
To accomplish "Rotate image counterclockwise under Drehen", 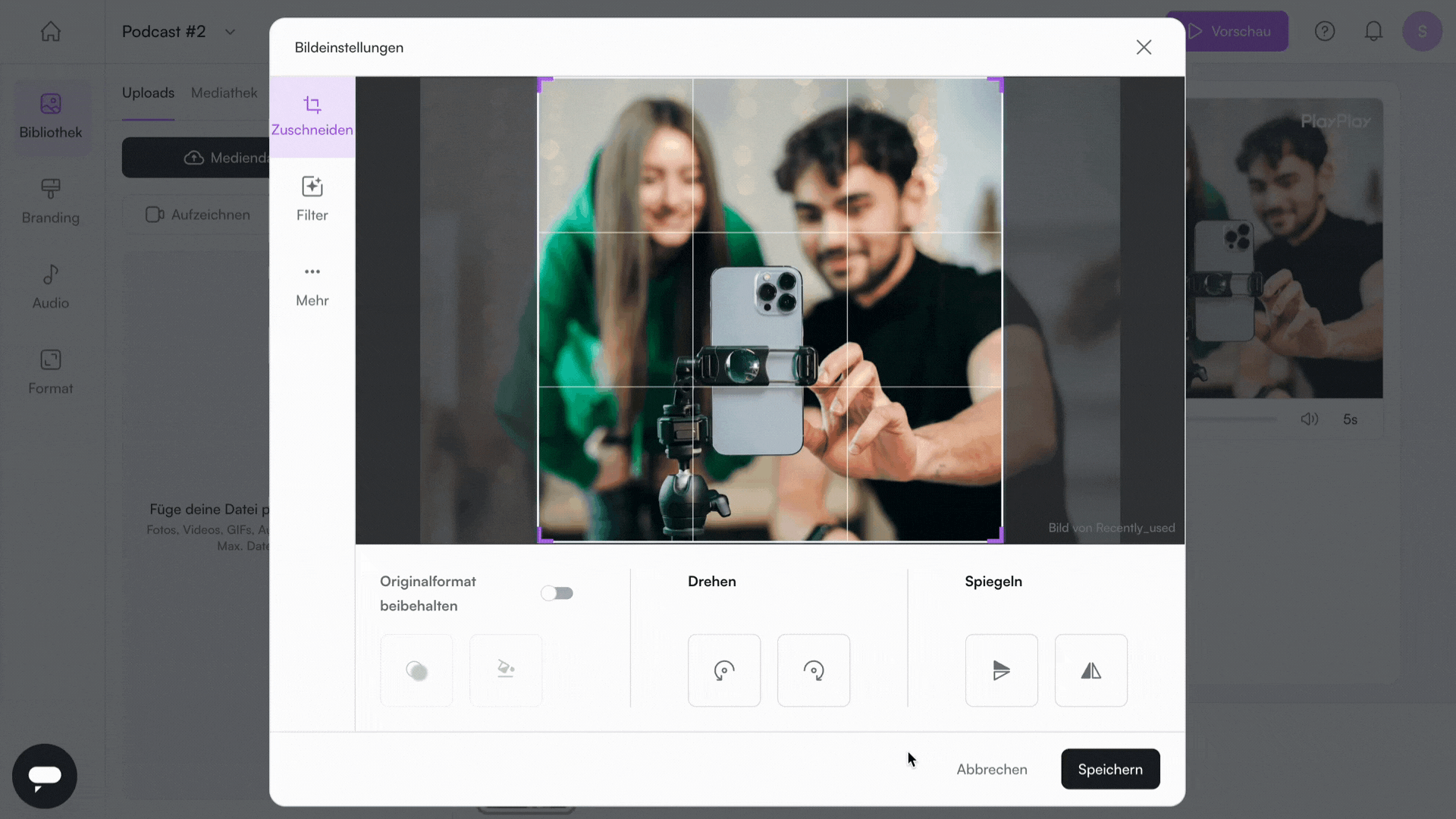I will pyautogui.click(x=724, y=670).
